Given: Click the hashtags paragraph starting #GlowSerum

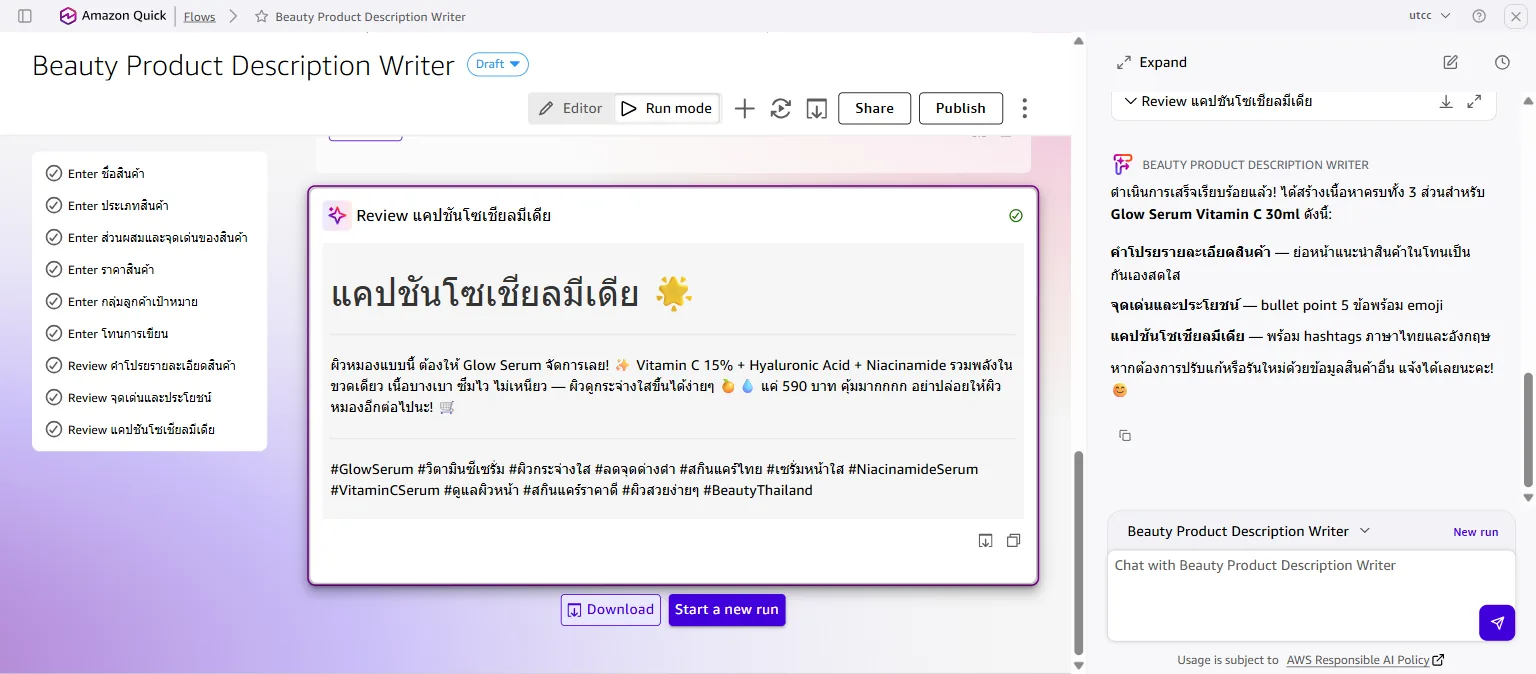Looking at the screenshot, I should click(x=655, y=480).
